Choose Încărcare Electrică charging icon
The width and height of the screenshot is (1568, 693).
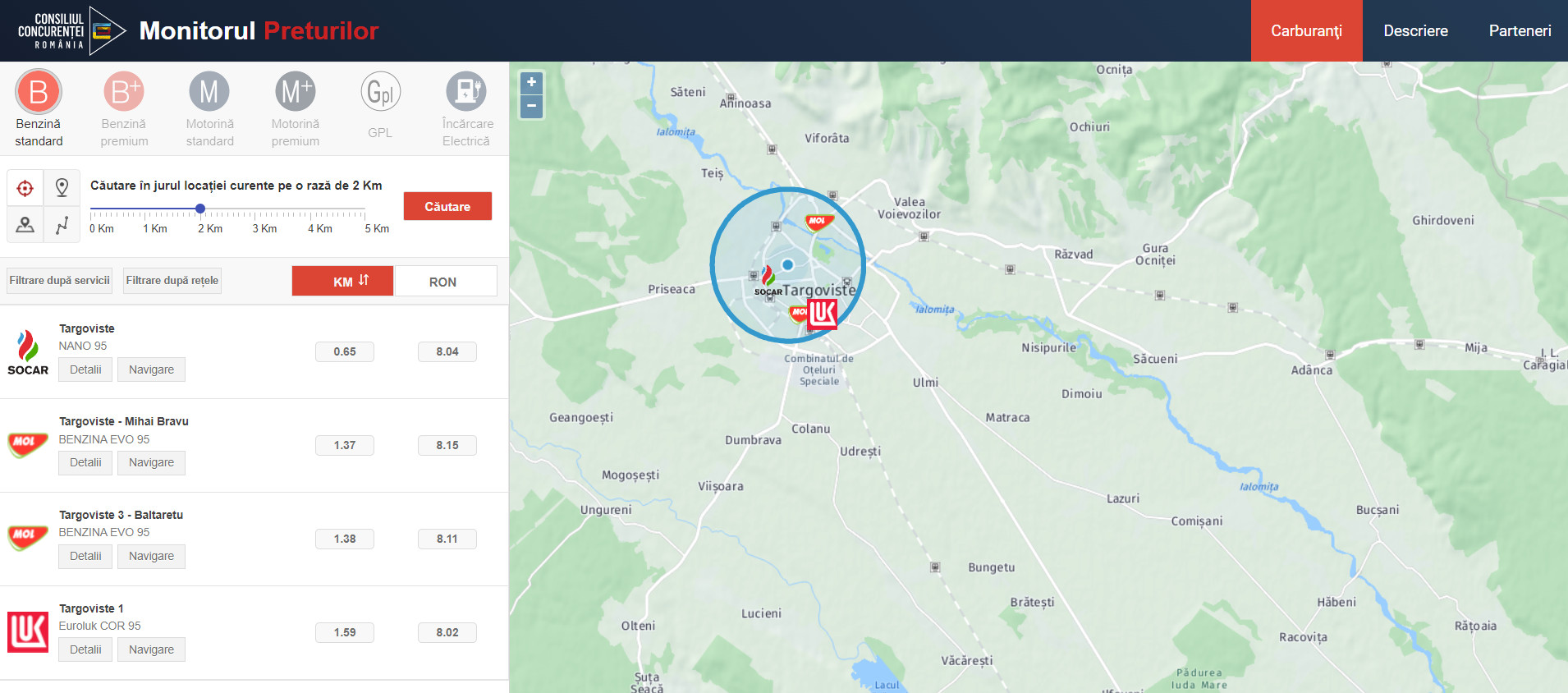(x=466, y=92)
